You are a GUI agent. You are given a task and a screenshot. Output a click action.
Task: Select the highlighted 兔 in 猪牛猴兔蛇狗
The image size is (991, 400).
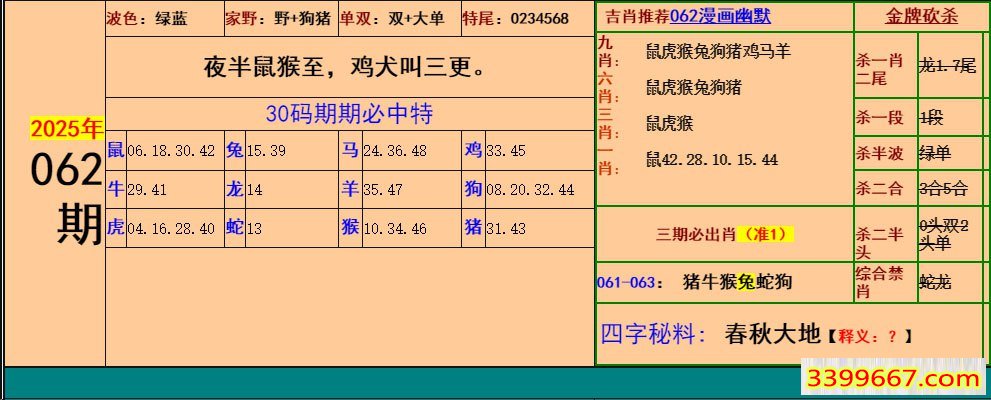pos(746,282)
